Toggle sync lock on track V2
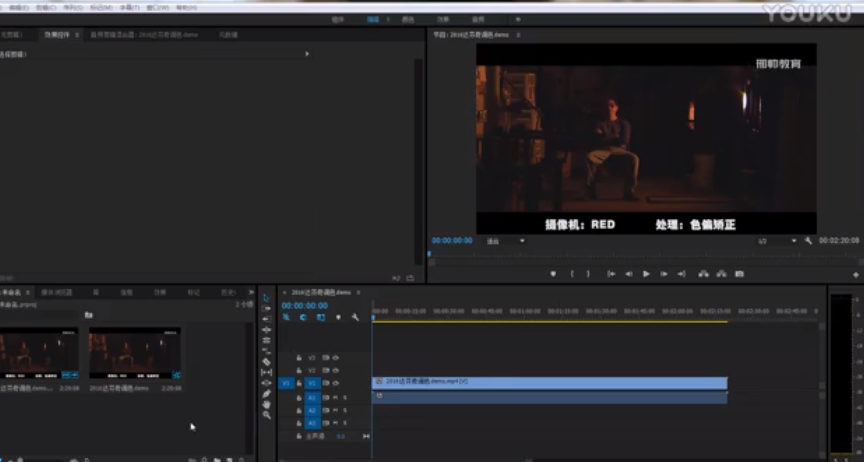864x462 pixels. click(x=326, y=370)
